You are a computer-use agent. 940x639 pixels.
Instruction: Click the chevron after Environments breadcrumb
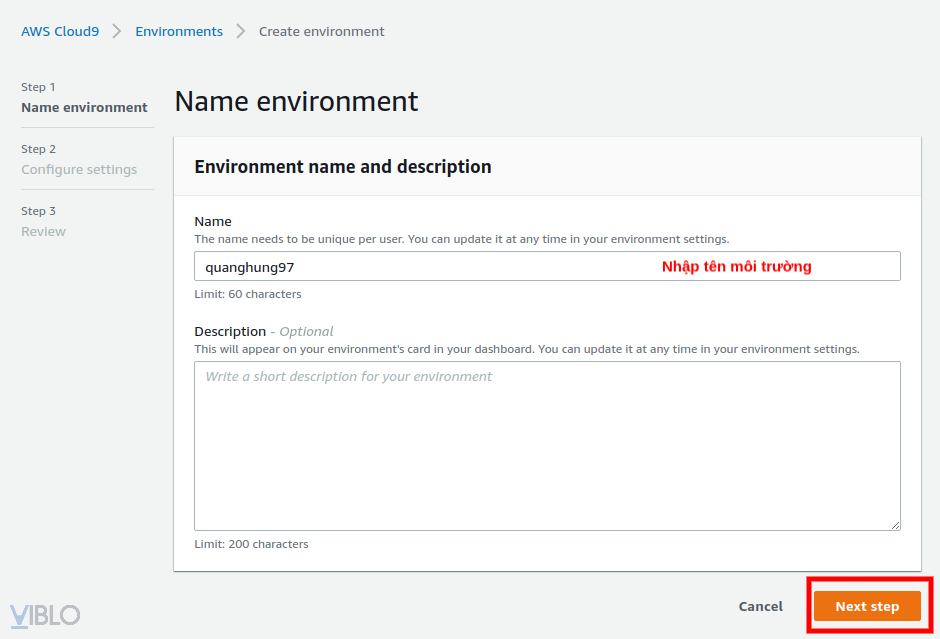241,31
